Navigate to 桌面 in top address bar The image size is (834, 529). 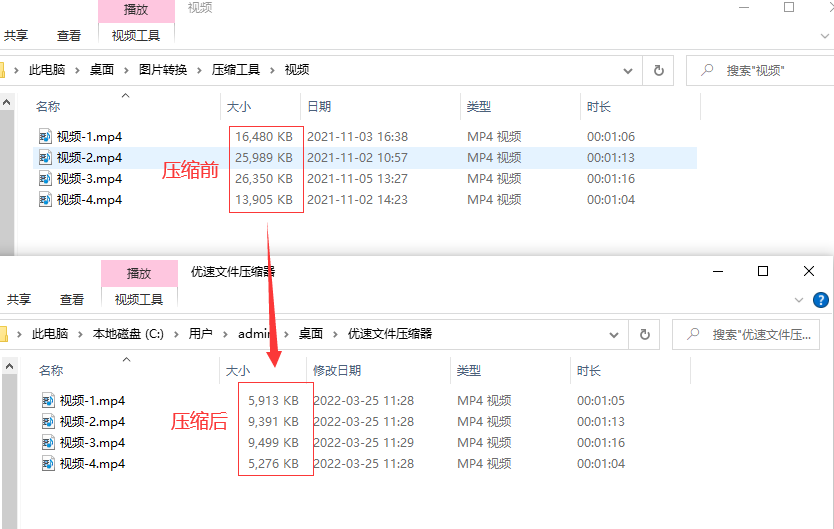[x=102, y=70]
